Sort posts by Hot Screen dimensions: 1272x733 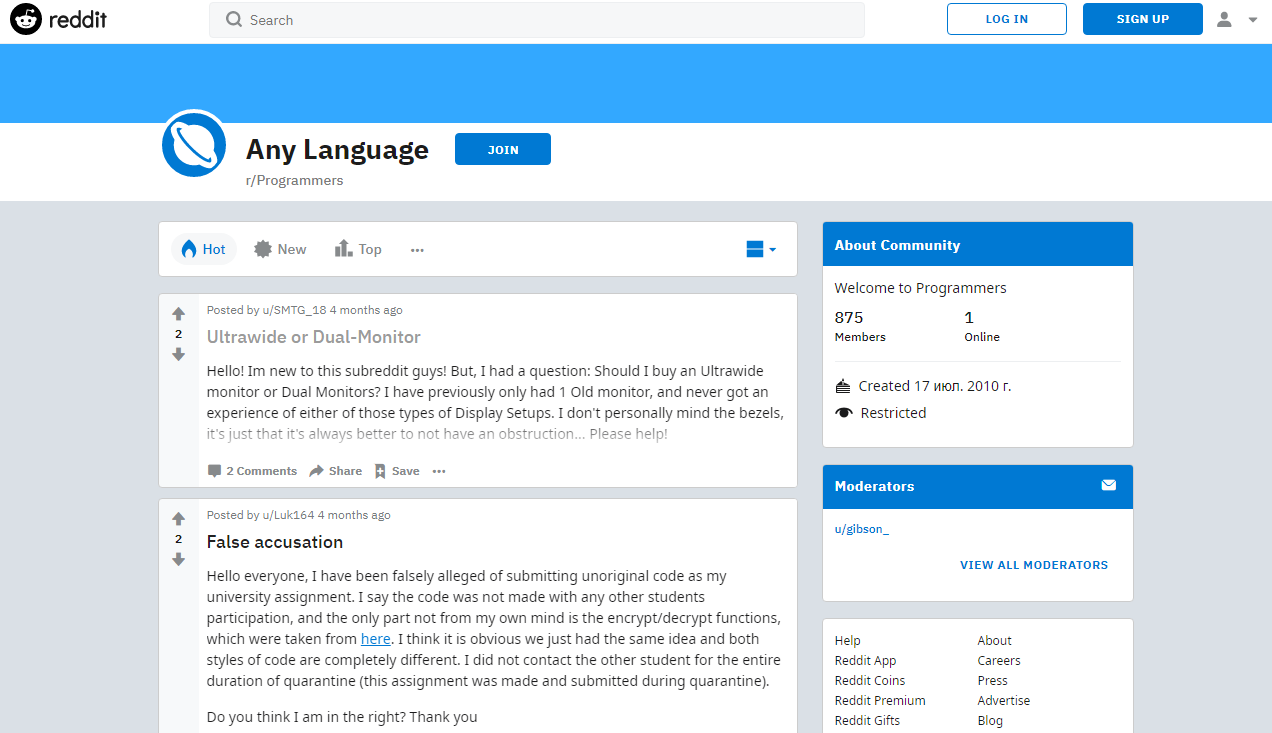204,249
